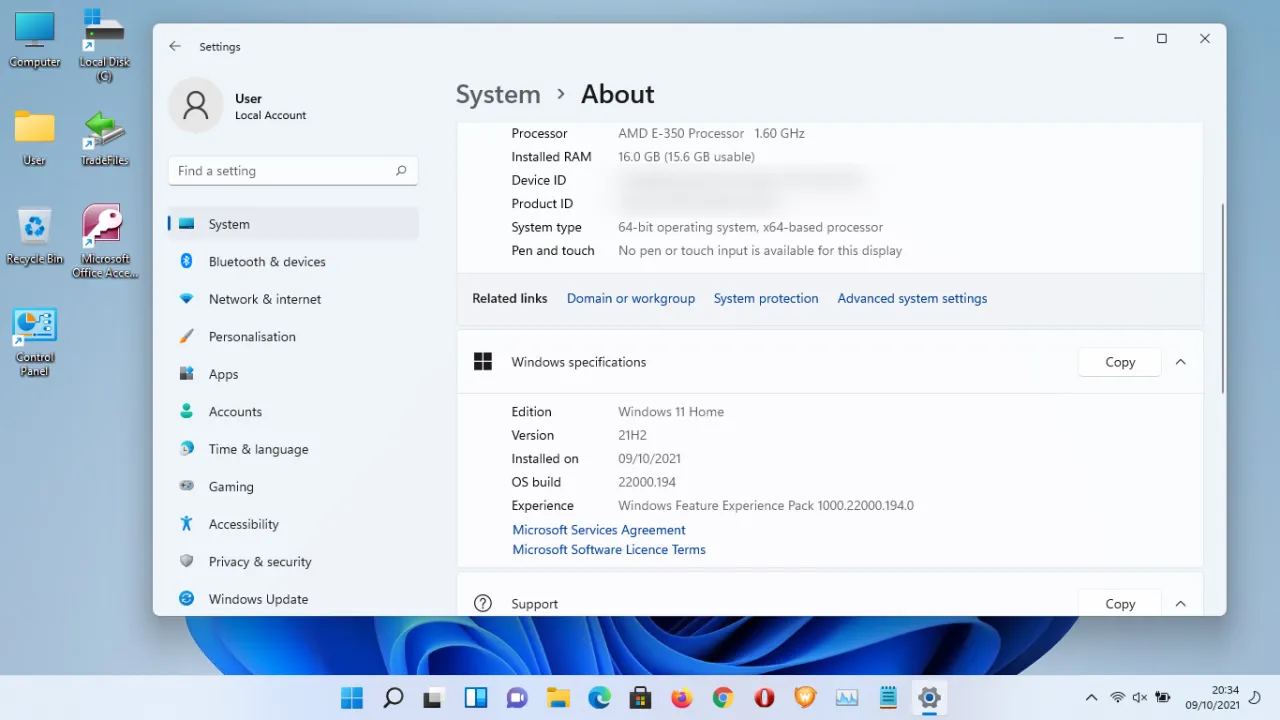Viewport: 1280px width, 720px height.
Task: Open Widgets from the taskbar
Action: point(475,698)
